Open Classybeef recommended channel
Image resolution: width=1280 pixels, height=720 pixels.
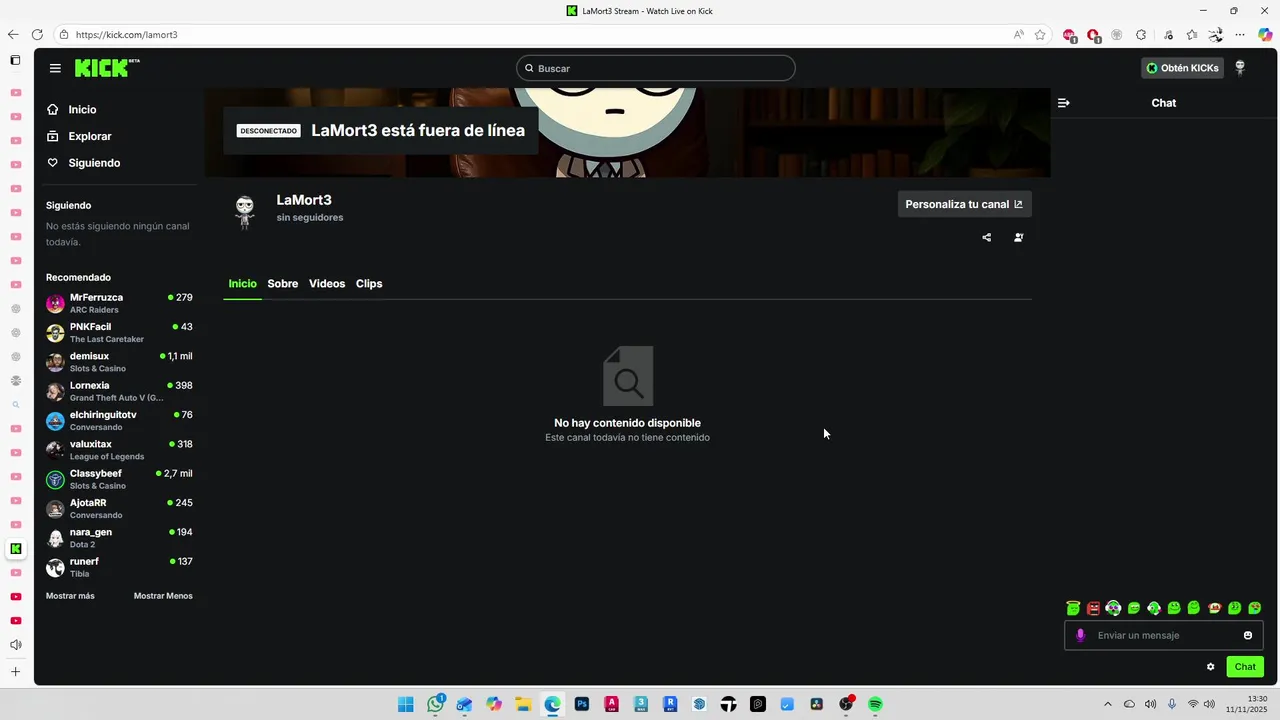[x=119, y=479]
